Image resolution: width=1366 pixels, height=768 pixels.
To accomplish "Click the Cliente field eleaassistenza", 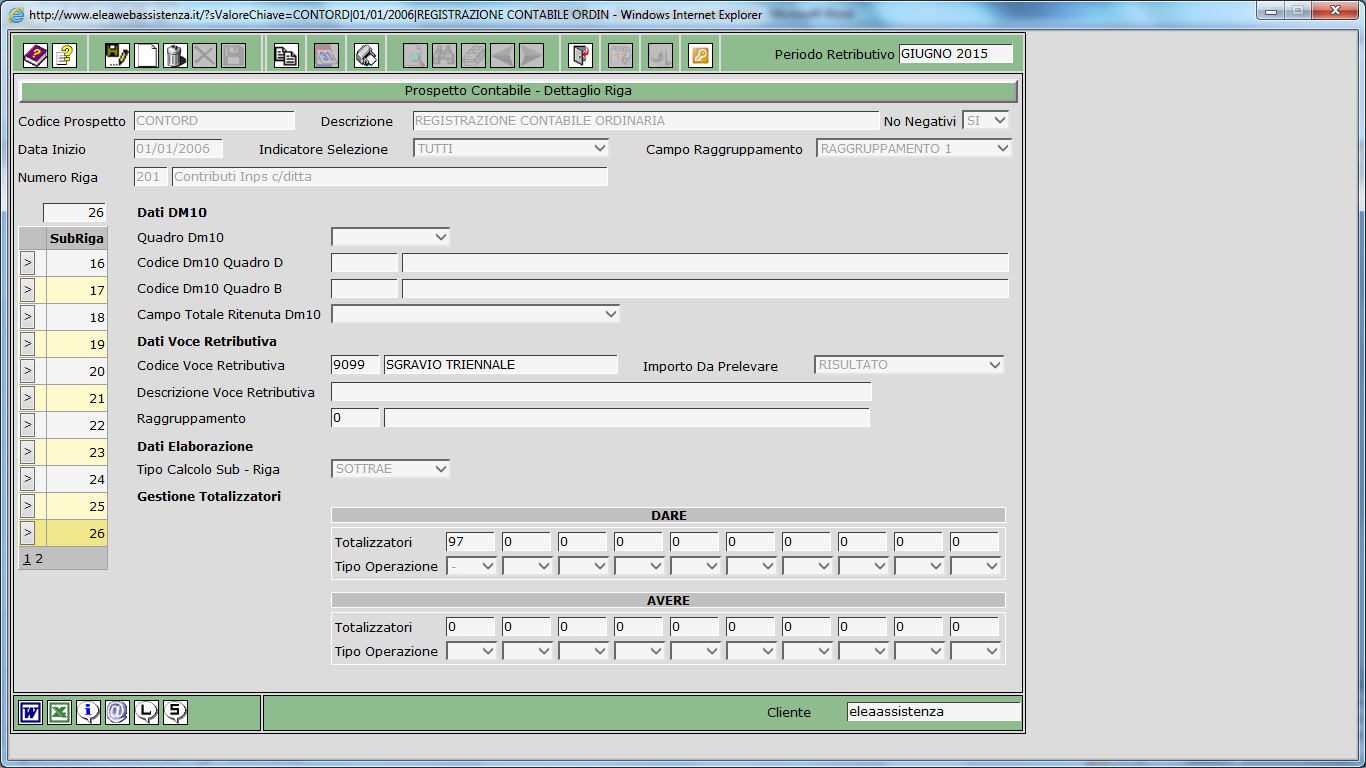I will pyautogui.click(x=933, y=712).
